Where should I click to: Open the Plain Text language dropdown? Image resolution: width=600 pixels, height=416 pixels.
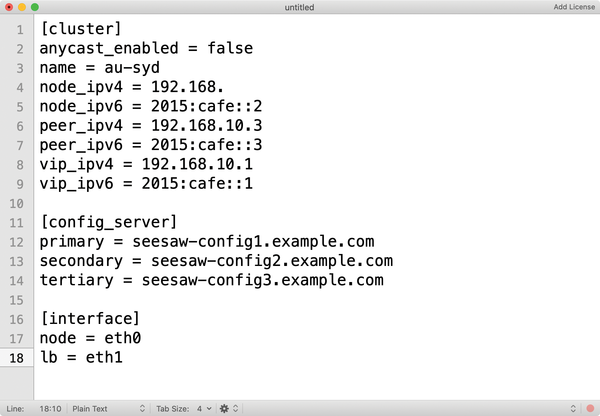pyautogui.click(x=109, y=408)
